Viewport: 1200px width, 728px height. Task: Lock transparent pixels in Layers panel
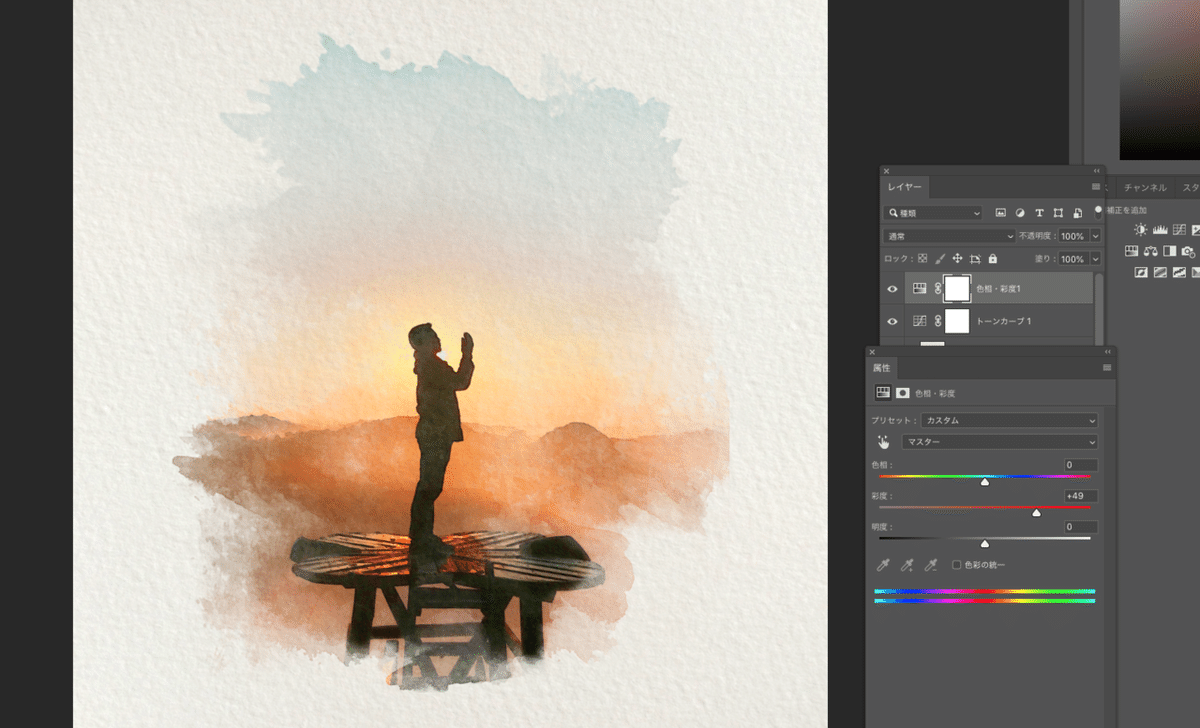[x=923, y=258]
